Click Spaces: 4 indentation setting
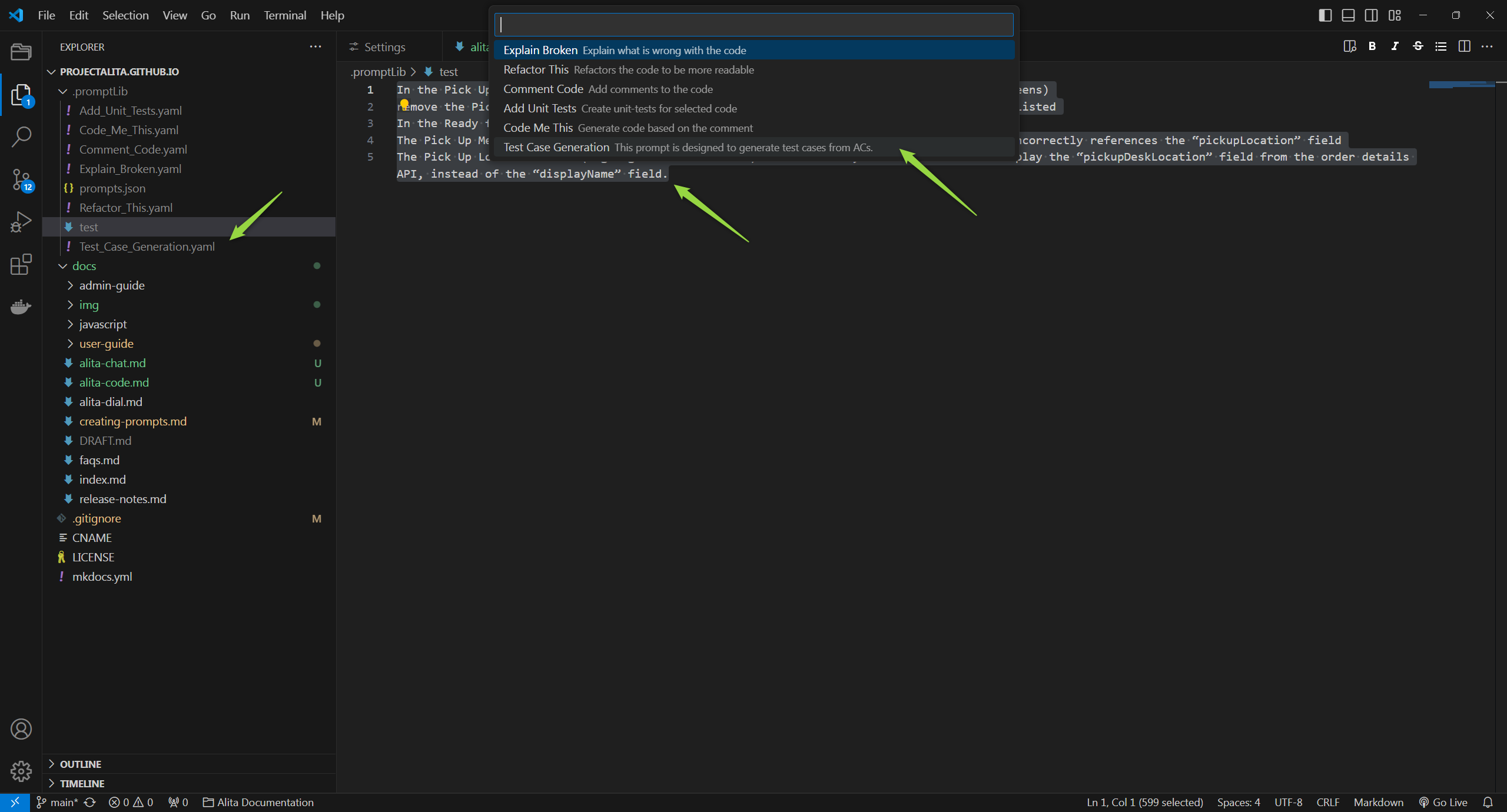This screenshot has height=812, width=1507. tap(1239, 802)
